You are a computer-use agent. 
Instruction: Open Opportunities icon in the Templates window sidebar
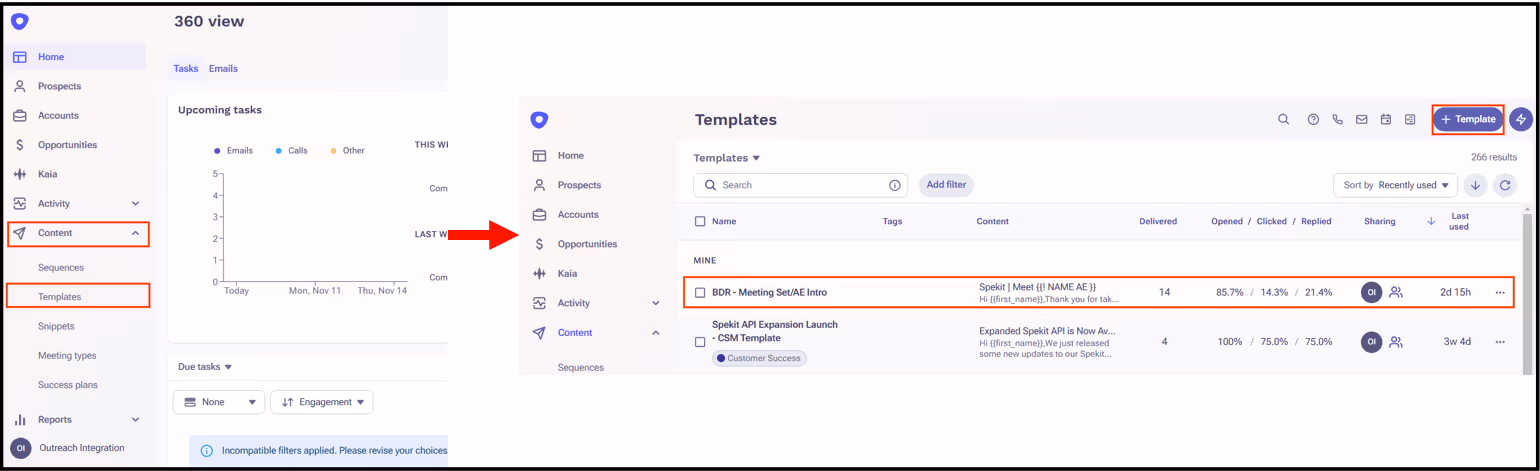pos(539,244)
